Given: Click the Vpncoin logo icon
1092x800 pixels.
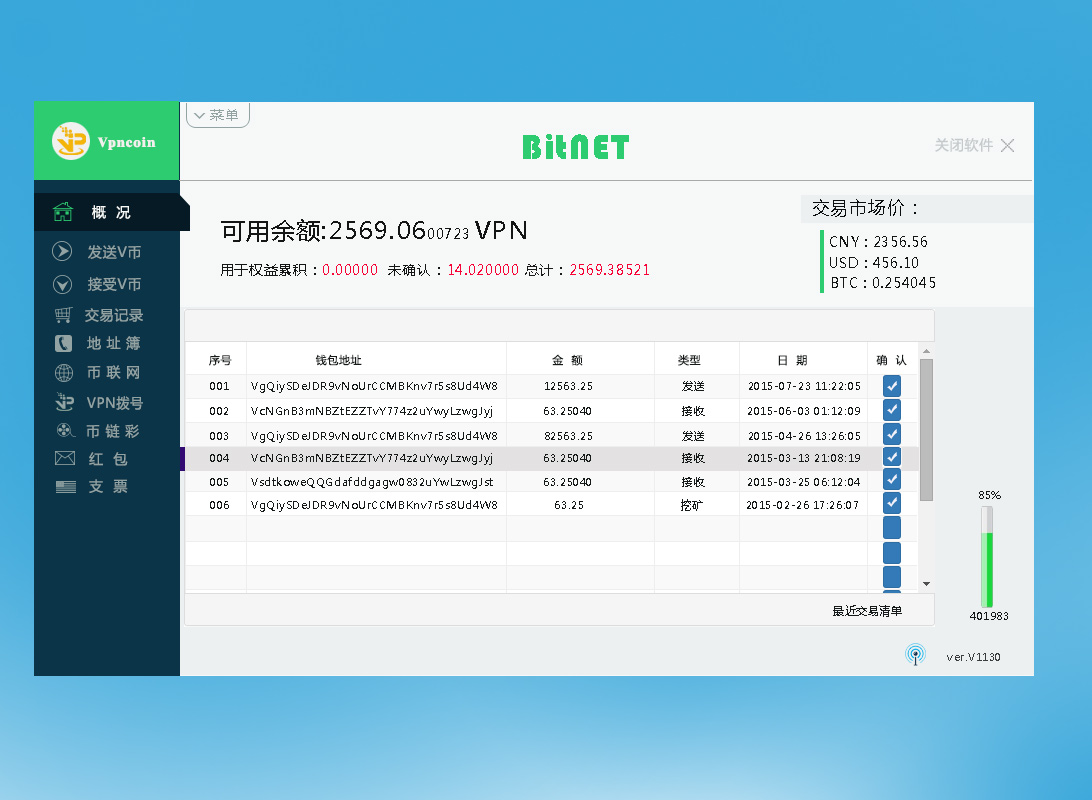Looking at the screenshot, I should pos(71,141).
